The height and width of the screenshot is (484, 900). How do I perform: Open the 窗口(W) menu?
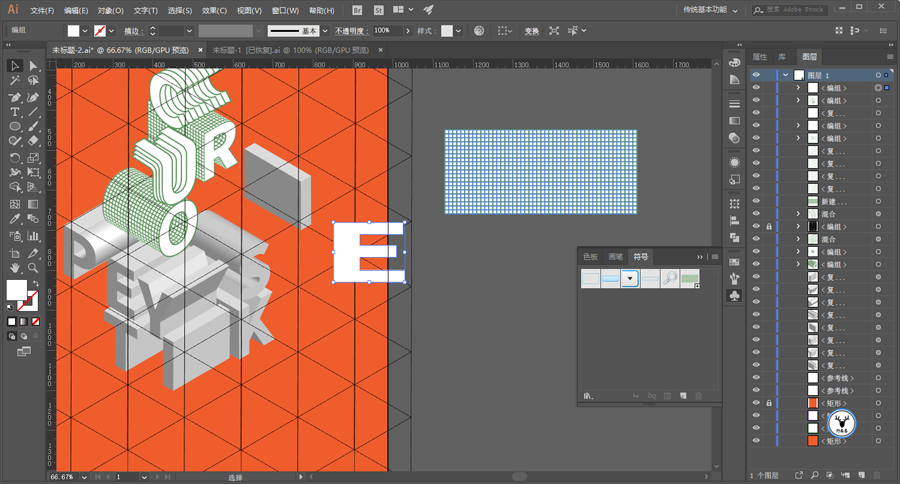(285, 10)
